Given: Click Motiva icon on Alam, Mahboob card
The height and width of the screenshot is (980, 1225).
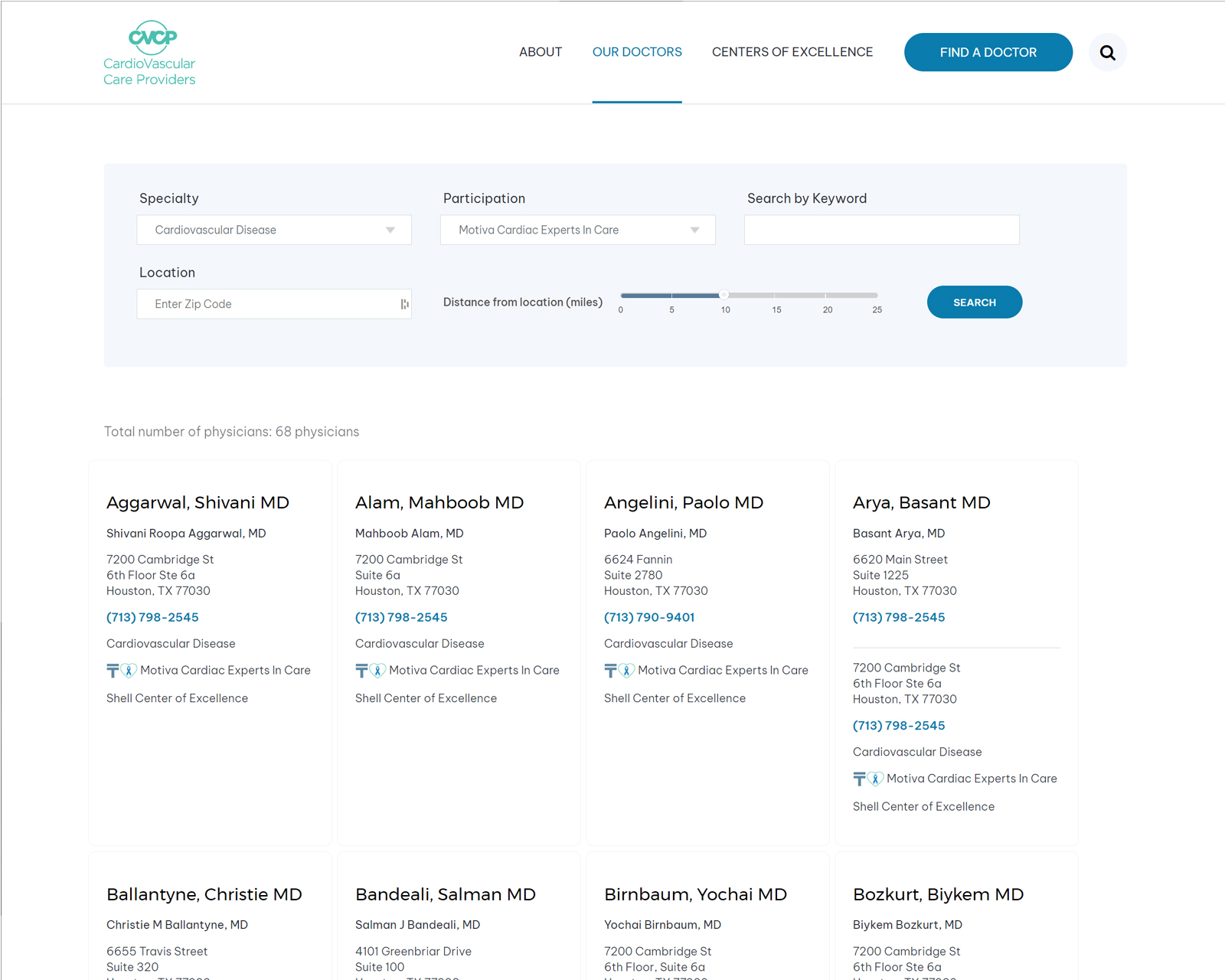Looking at the screenshot, I should tap(371, 671).
